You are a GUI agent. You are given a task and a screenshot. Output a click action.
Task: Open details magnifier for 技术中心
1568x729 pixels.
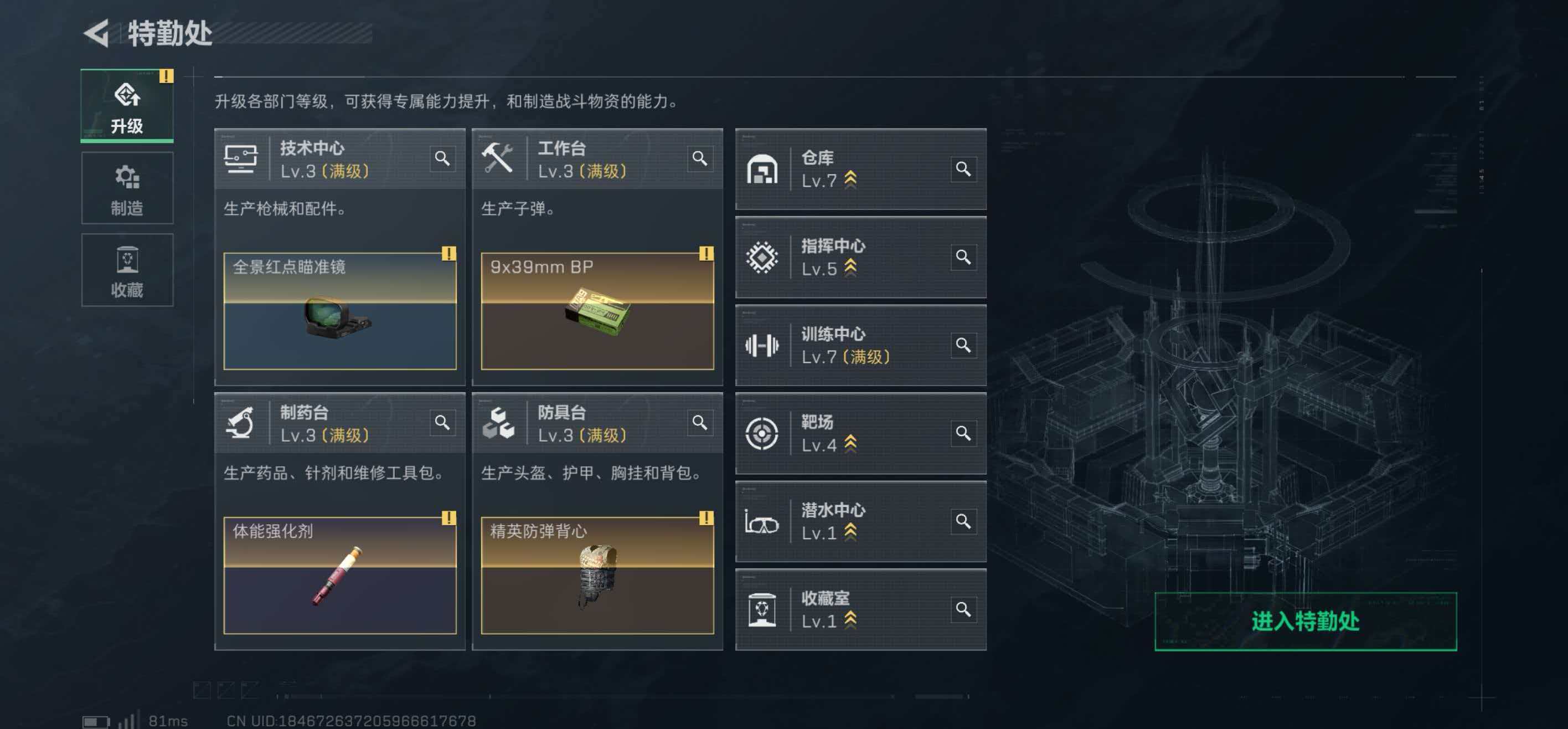[442, 158]
